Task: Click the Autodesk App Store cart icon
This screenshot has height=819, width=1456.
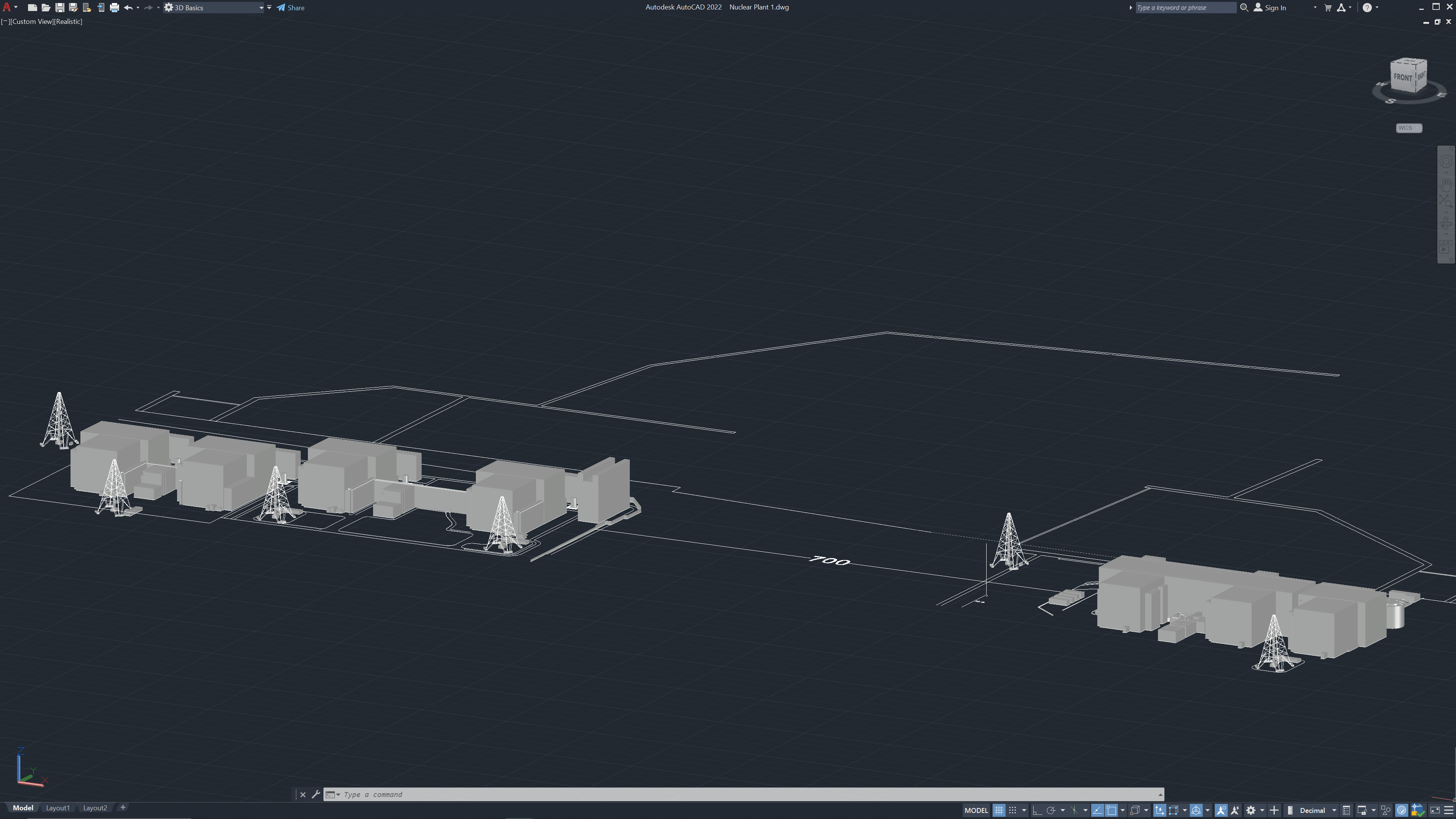Action: pos(1328,7)
